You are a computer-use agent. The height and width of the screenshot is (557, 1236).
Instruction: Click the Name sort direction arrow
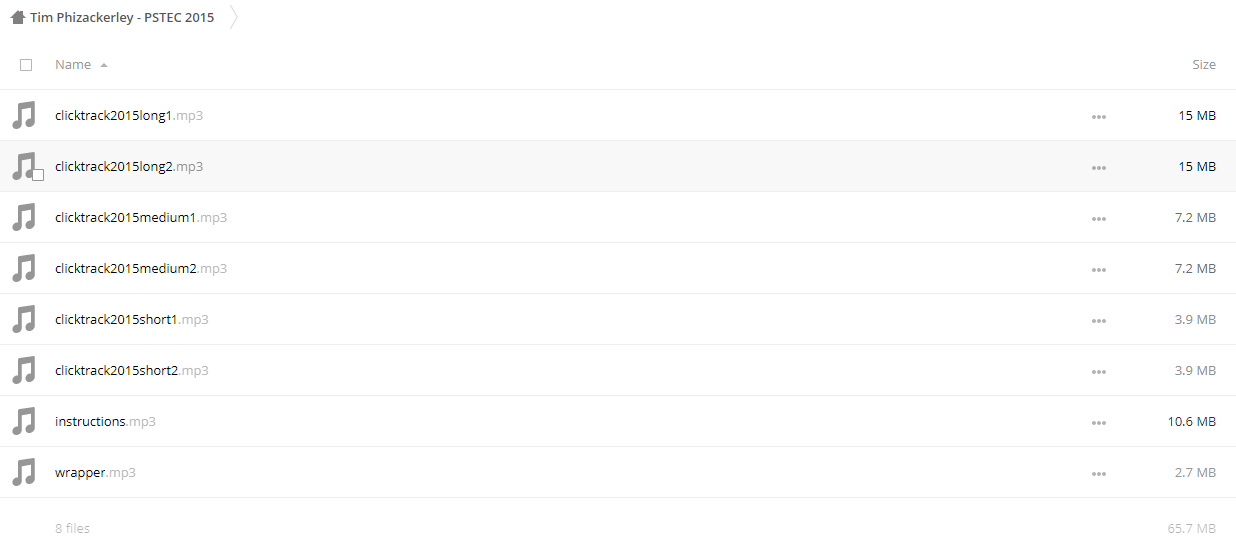click(x=104, y=65)
